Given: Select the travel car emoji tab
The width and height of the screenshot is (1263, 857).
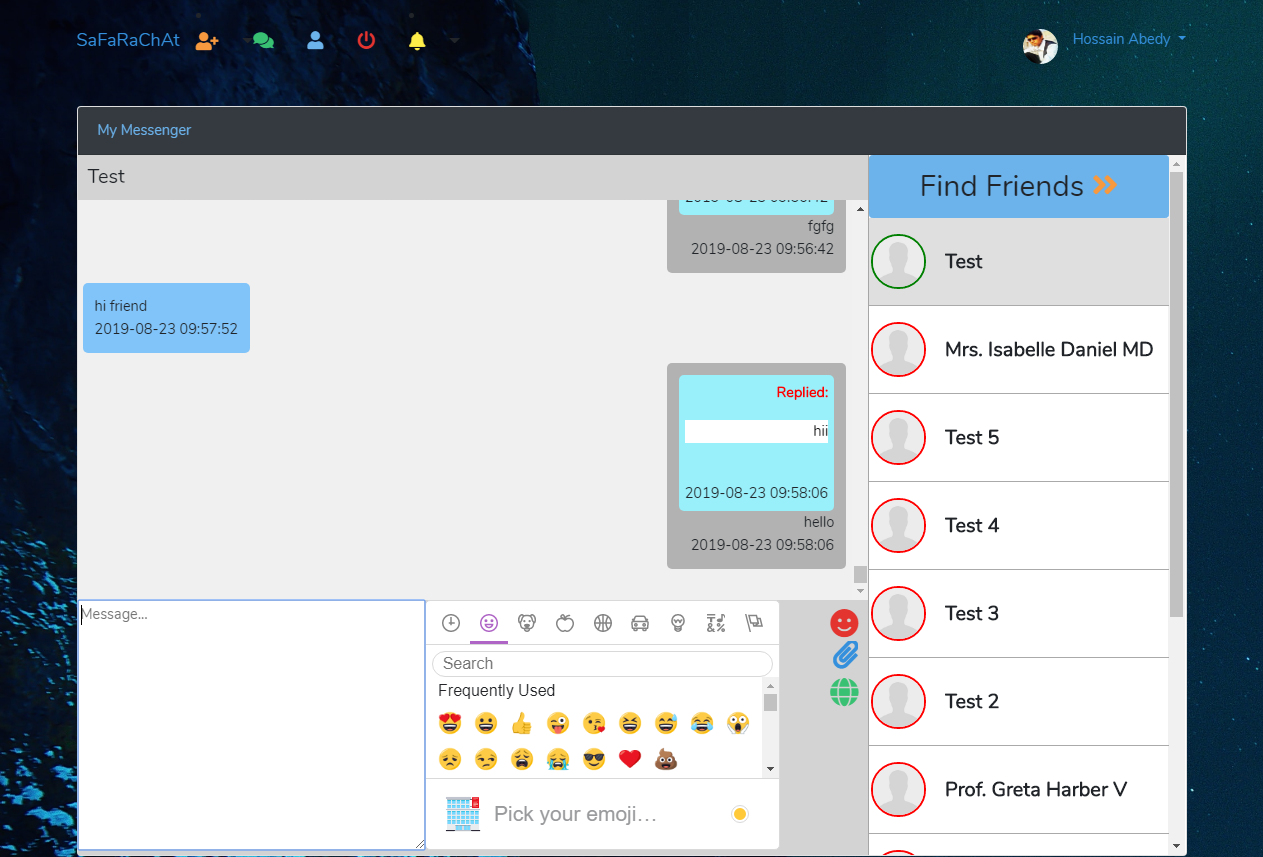Looking at the screenshot, I should coord(640,623).
